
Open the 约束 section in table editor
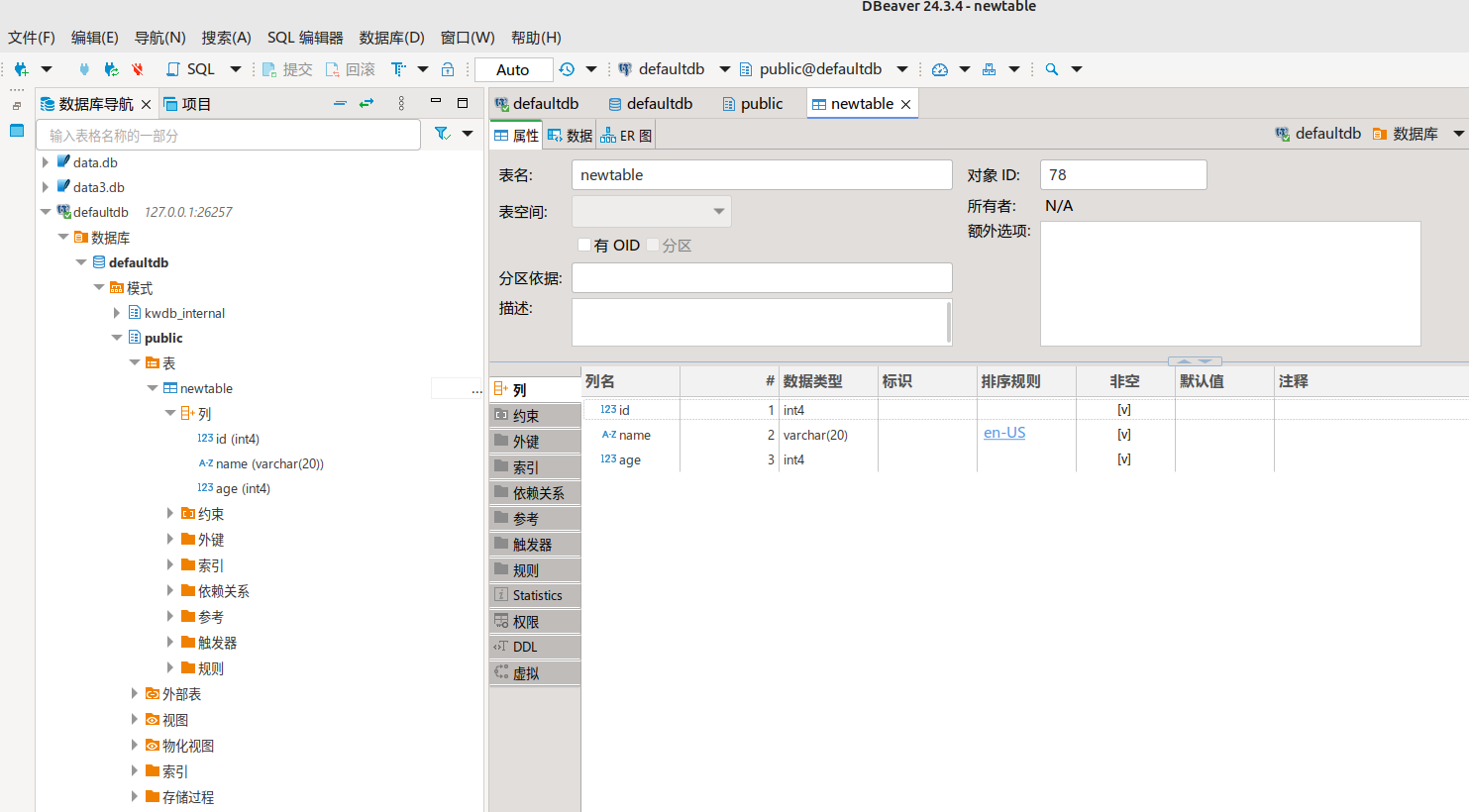(535, 416)
